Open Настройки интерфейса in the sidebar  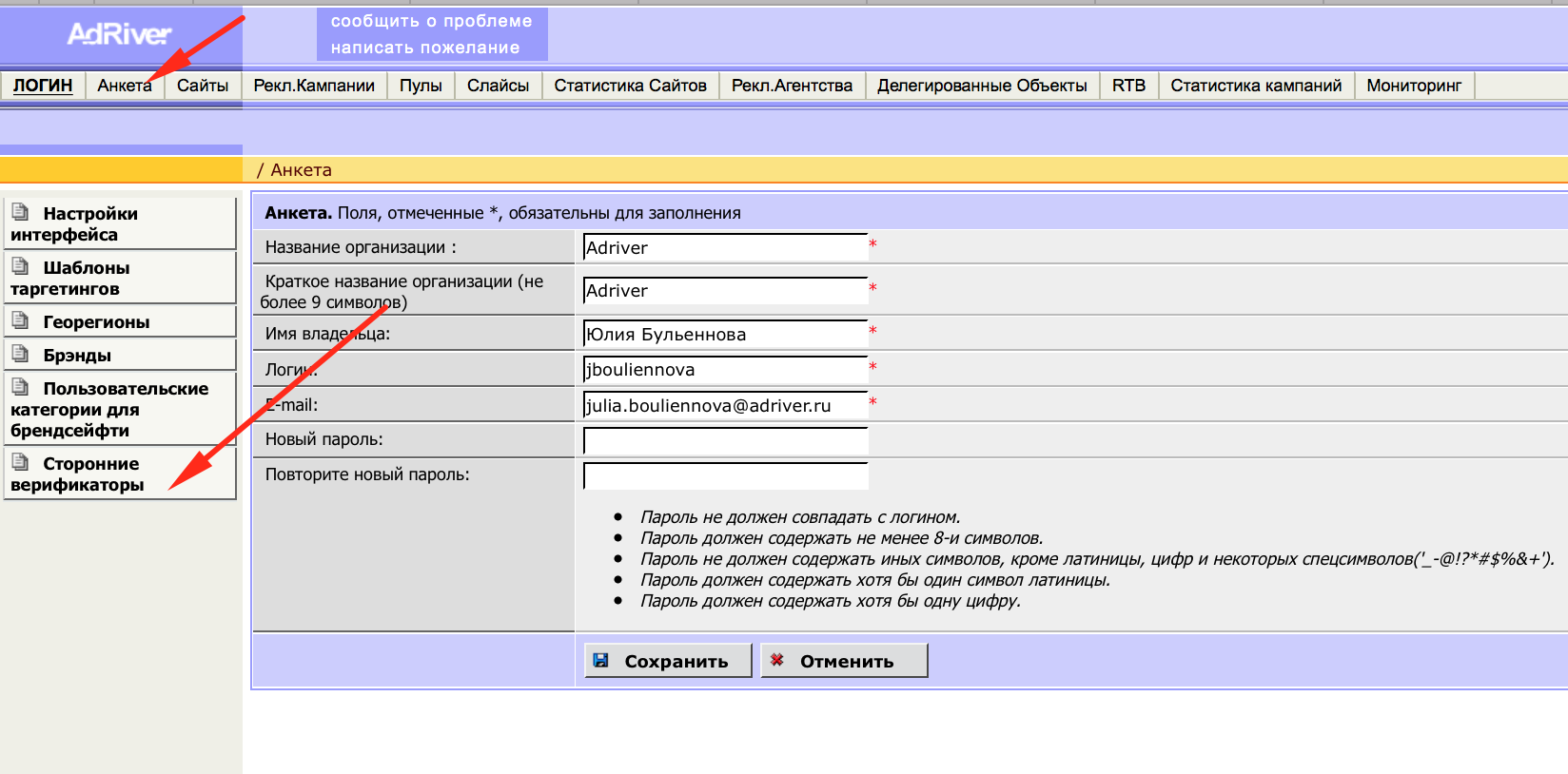point(120,223)
